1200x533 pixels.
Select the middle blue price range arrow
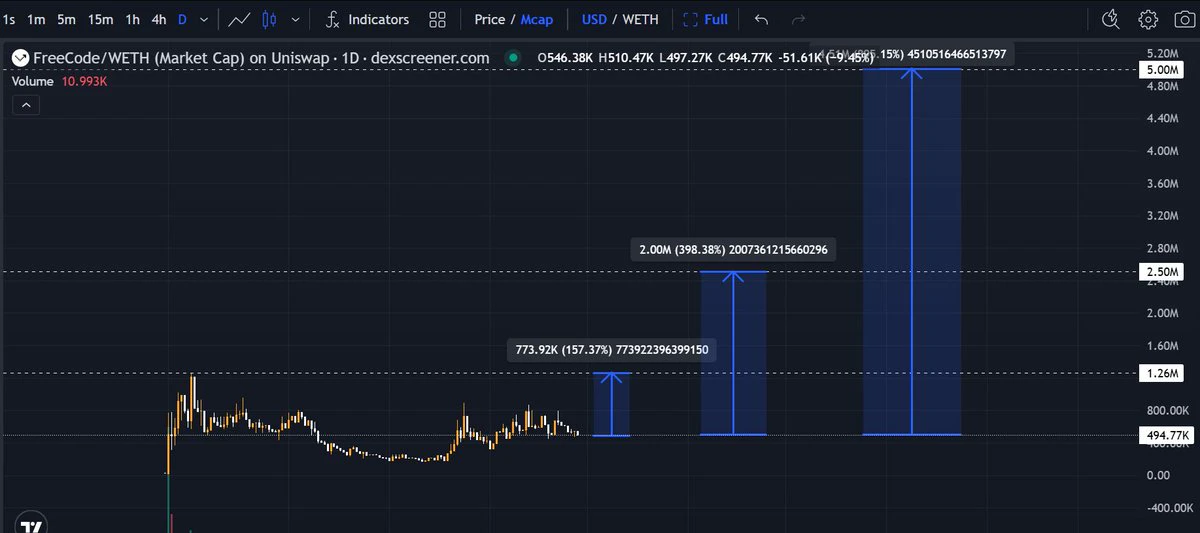pyautogui.click(x=733, y=353)
